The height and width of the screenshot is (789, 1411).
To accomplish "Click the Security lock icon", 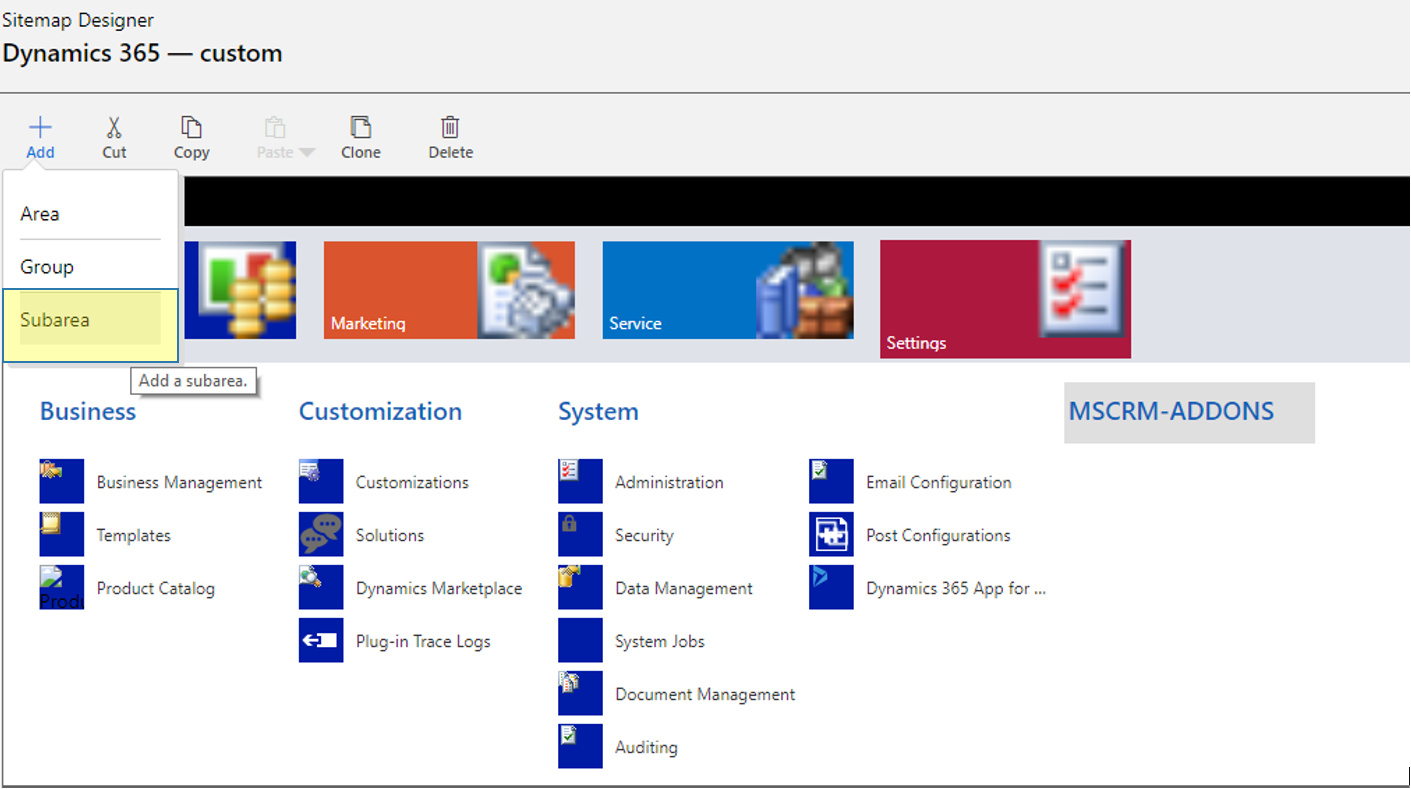I will (580, 534).
